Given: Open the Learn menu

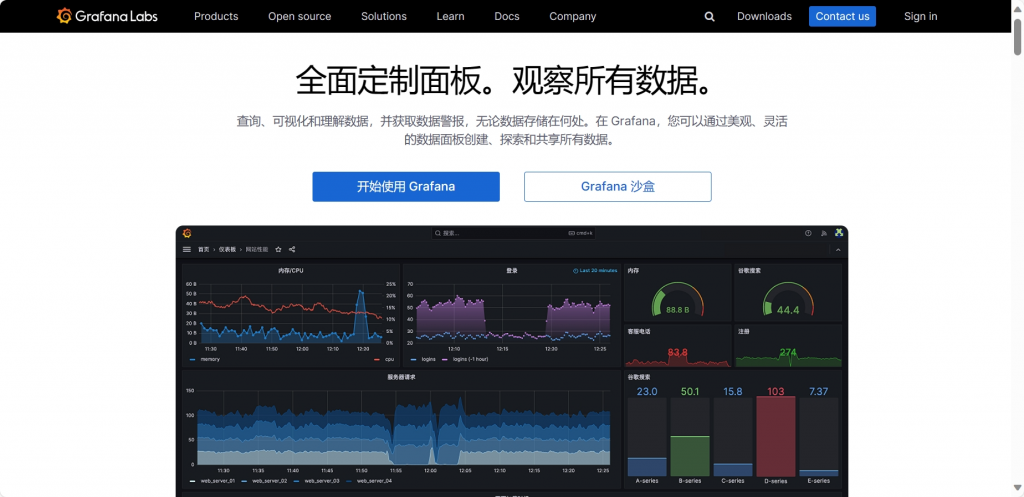Looking at the screenshot, I should click(451, 16).
